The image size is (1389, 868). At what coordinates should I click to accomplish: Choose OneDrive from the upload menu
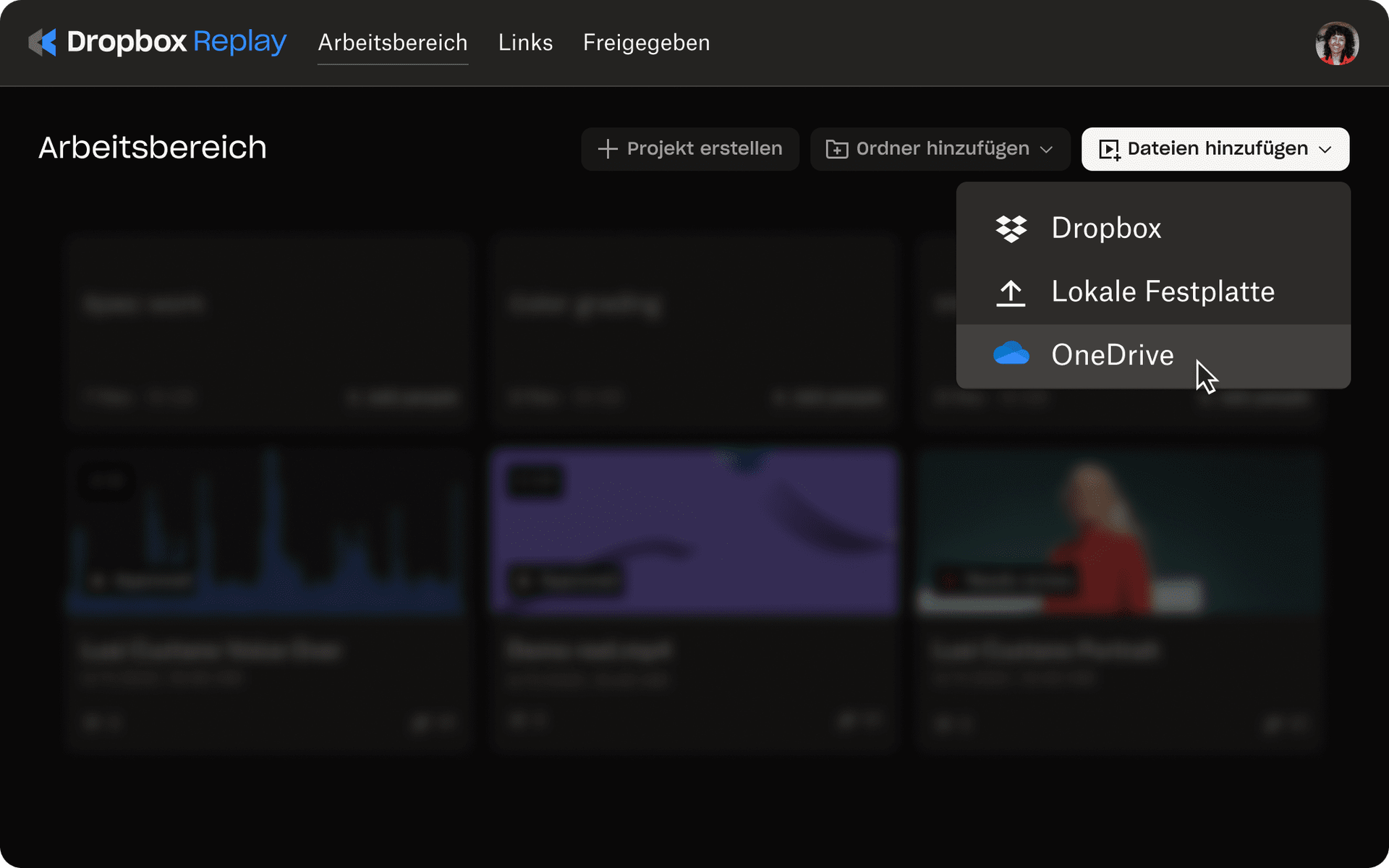coord(1113,354)
